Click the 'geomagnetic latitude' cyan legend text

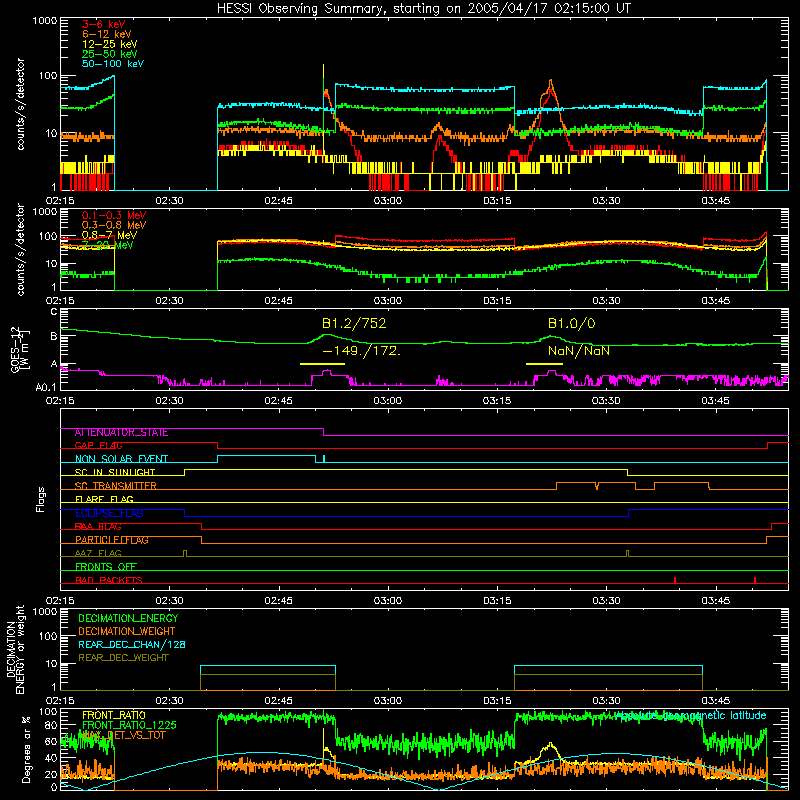click(714, 716)
